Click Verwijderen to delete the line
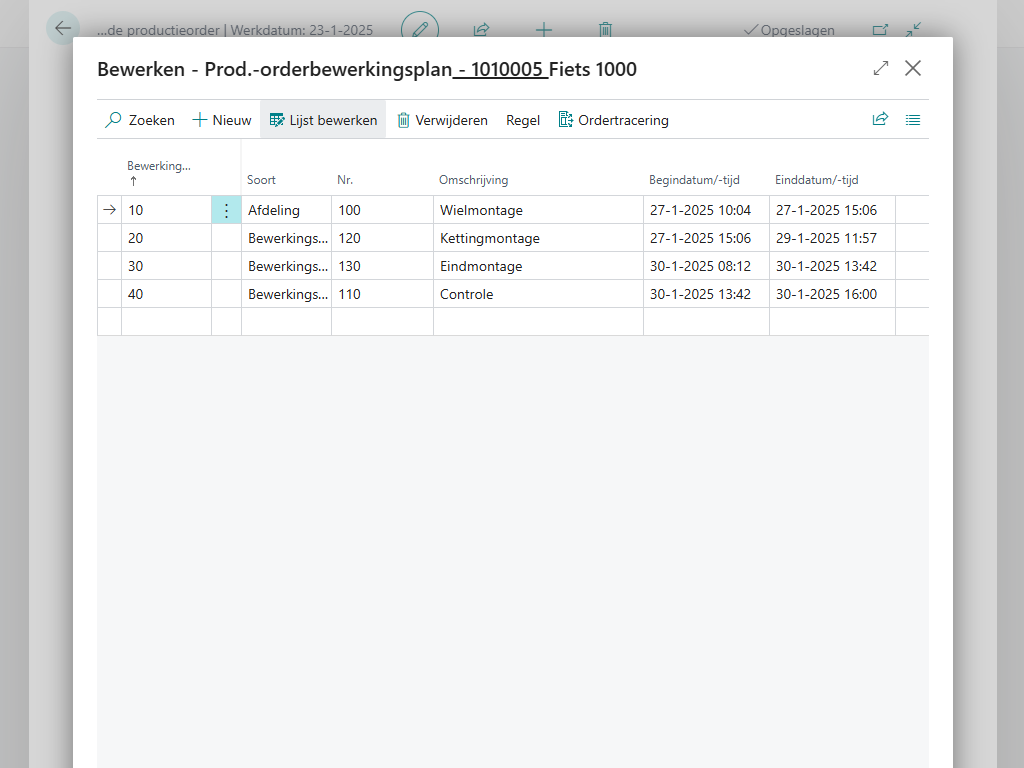This screenshot has height=768, width=1024. tap(442, 120)
